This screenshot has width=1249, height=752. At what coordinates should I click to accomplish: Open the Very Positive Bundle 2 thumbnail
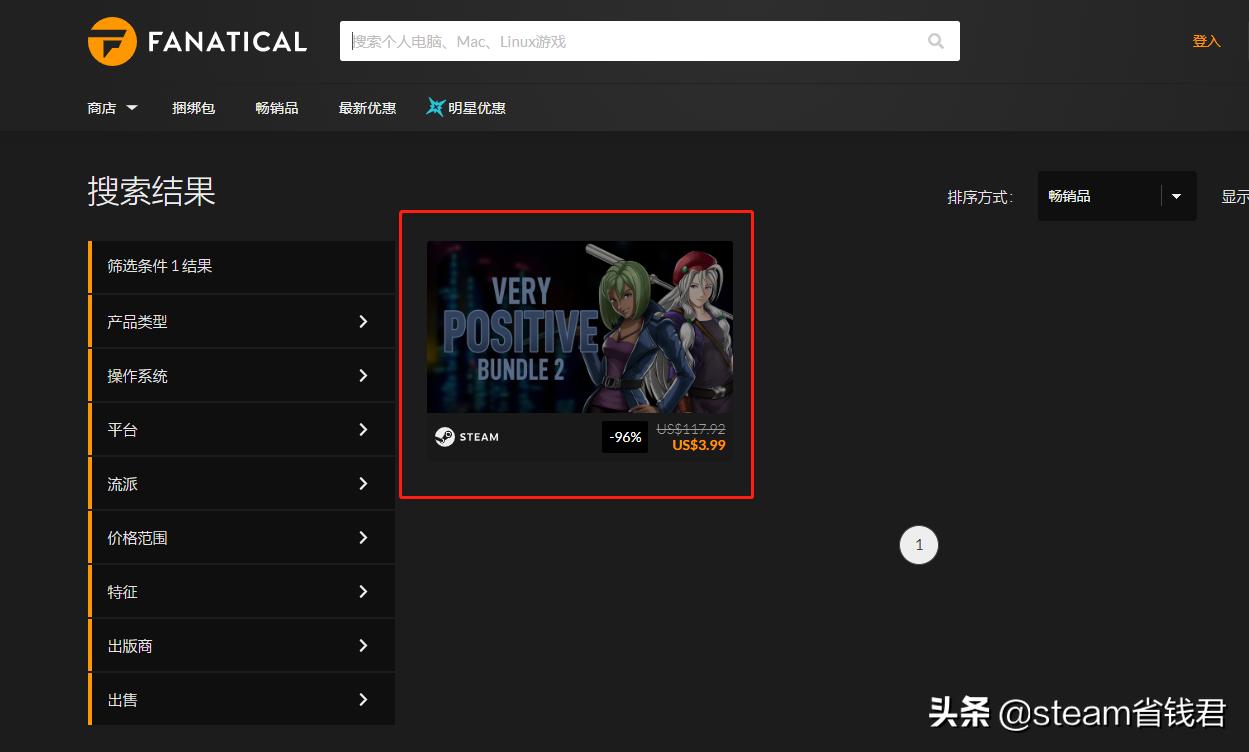tap(579, 327)
